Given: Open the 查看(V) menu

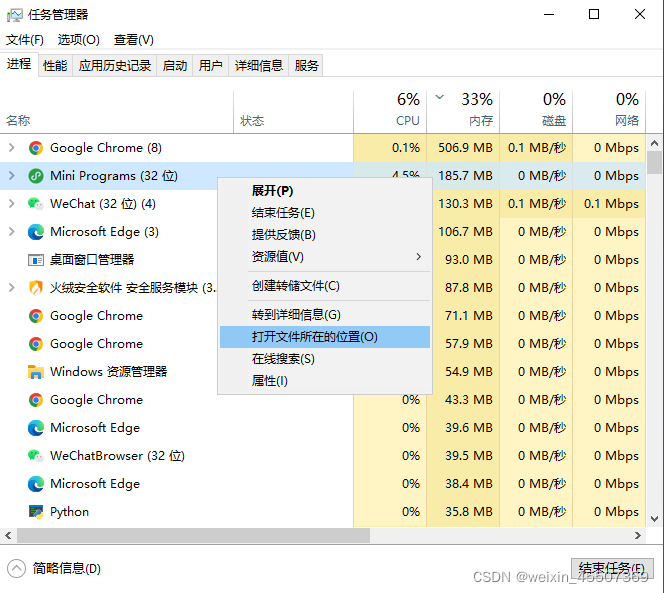Looking at the screenshot, I should pos(133,40).
